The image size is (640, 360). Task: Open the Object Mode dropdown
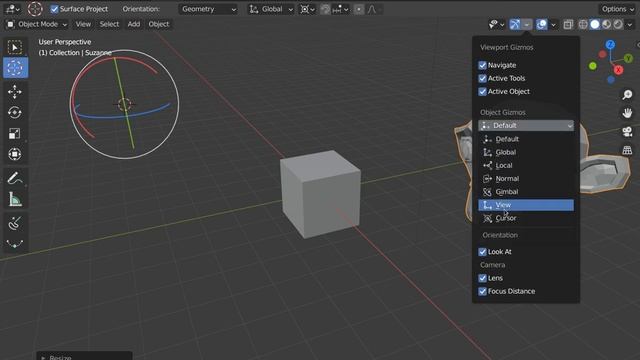37,24
